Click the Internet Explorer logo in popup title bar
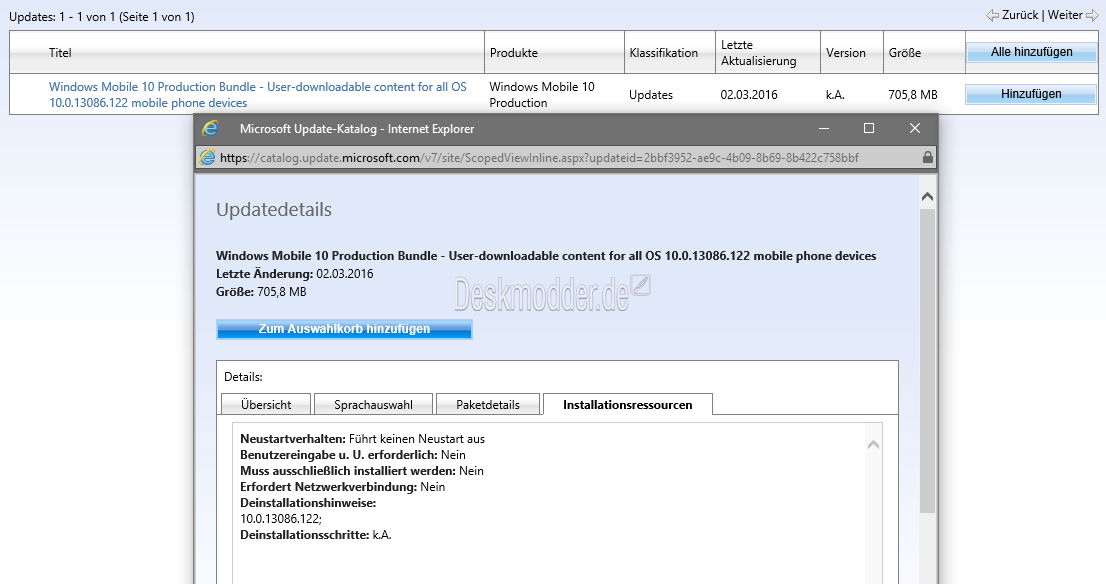The image size is (1106, 584). point(210,128)
